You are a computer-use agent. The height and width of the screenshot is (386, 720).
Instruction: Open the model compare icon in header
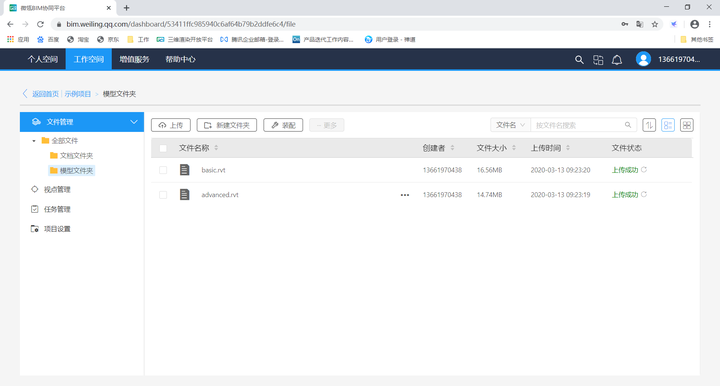coord(598,60)
